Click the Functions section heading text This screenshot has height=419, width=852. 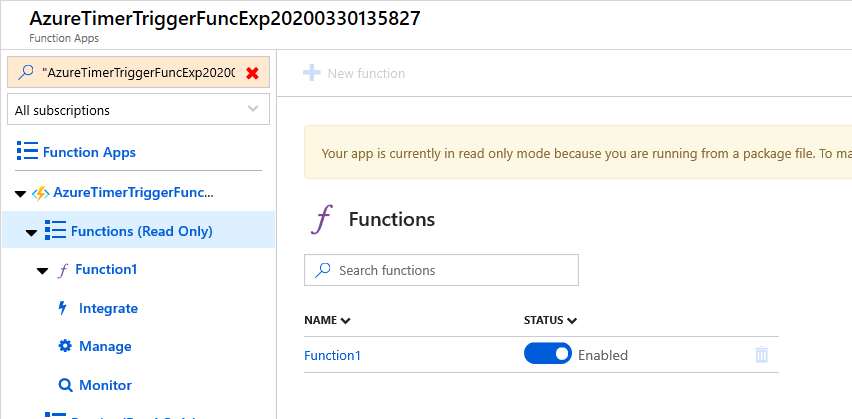(392, 220)
